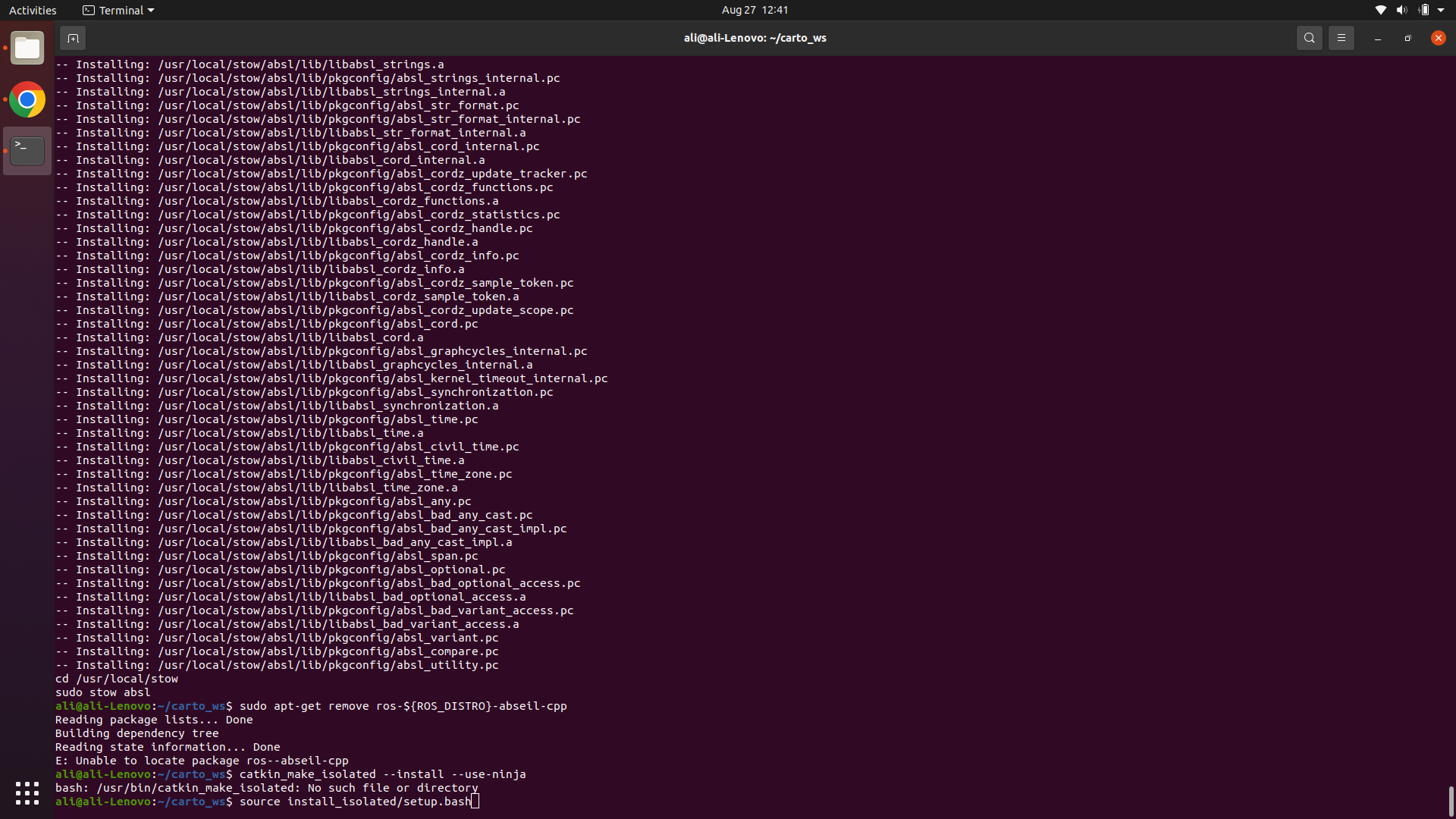The width and height of the screenshot is (1456, 819).
Task: Click the volume speaker icon
Action: tap(1401, 10)
